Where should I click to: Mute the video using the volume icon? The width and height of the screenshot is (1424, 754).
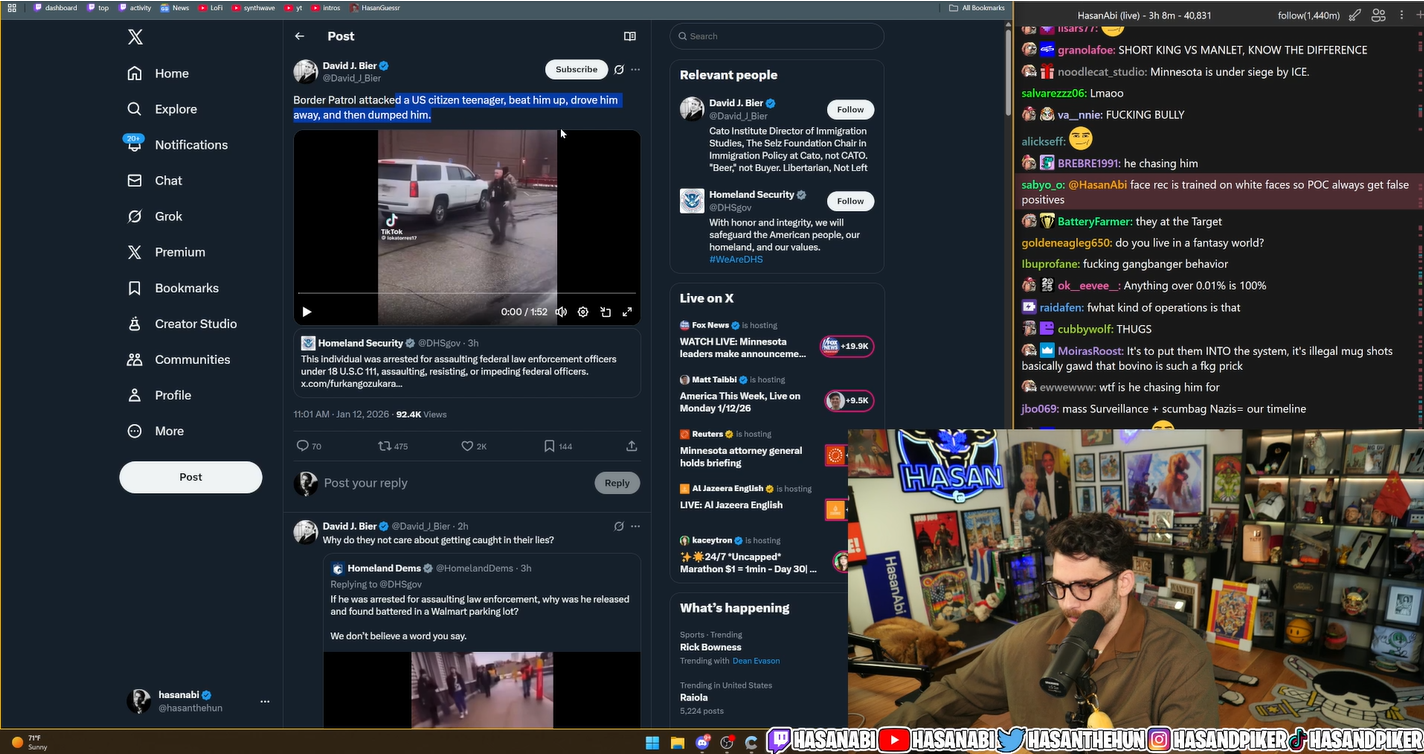pos(561,312)
